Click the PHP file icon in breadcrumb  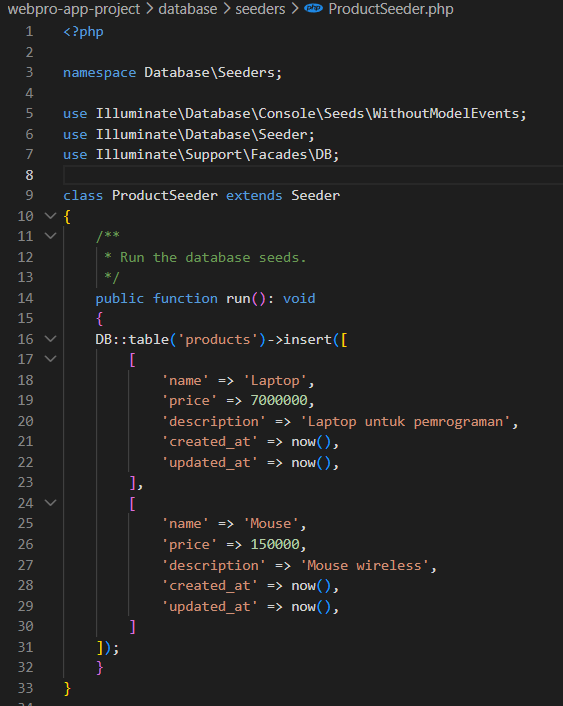pyautogui.click(x=313, y=8)
